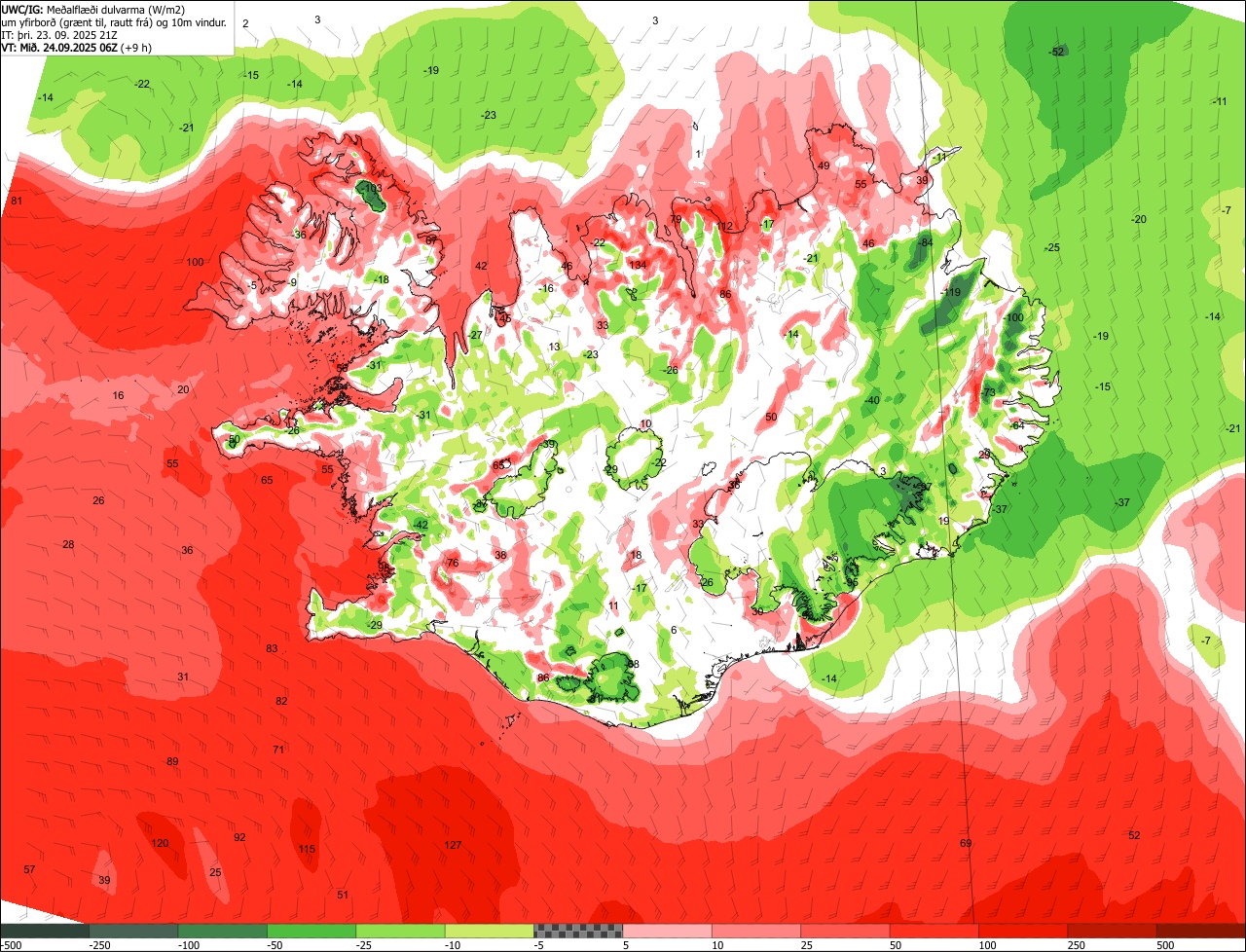Click the map value '71' off the south coast
This screenshot has width=1246, height=952.
coord(278,750)
